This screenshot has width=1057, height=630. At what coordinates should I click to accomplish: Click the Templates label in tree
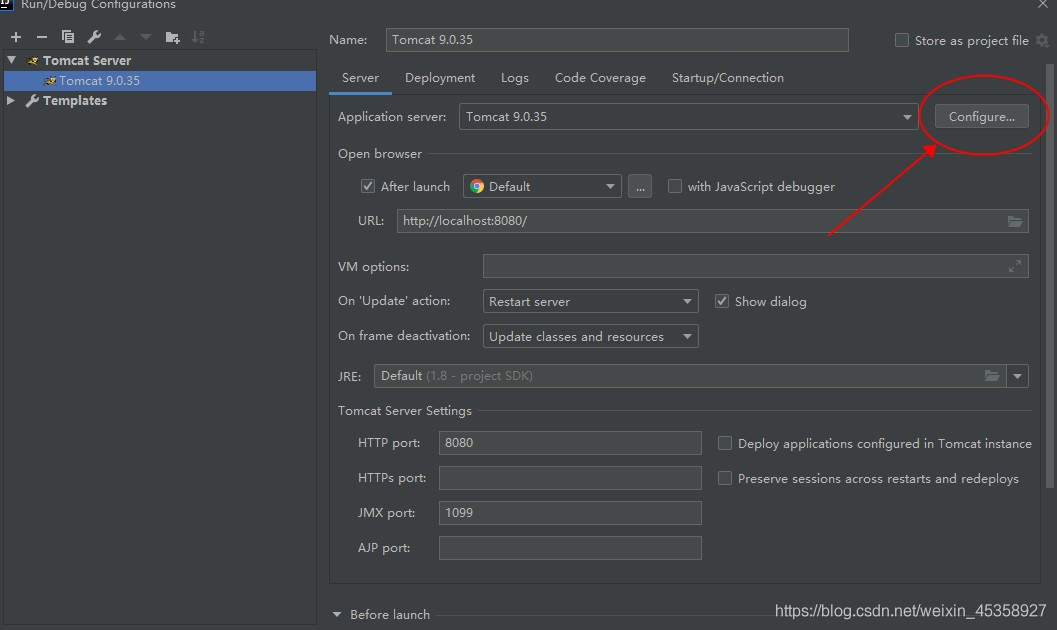[x=75, y=100]
